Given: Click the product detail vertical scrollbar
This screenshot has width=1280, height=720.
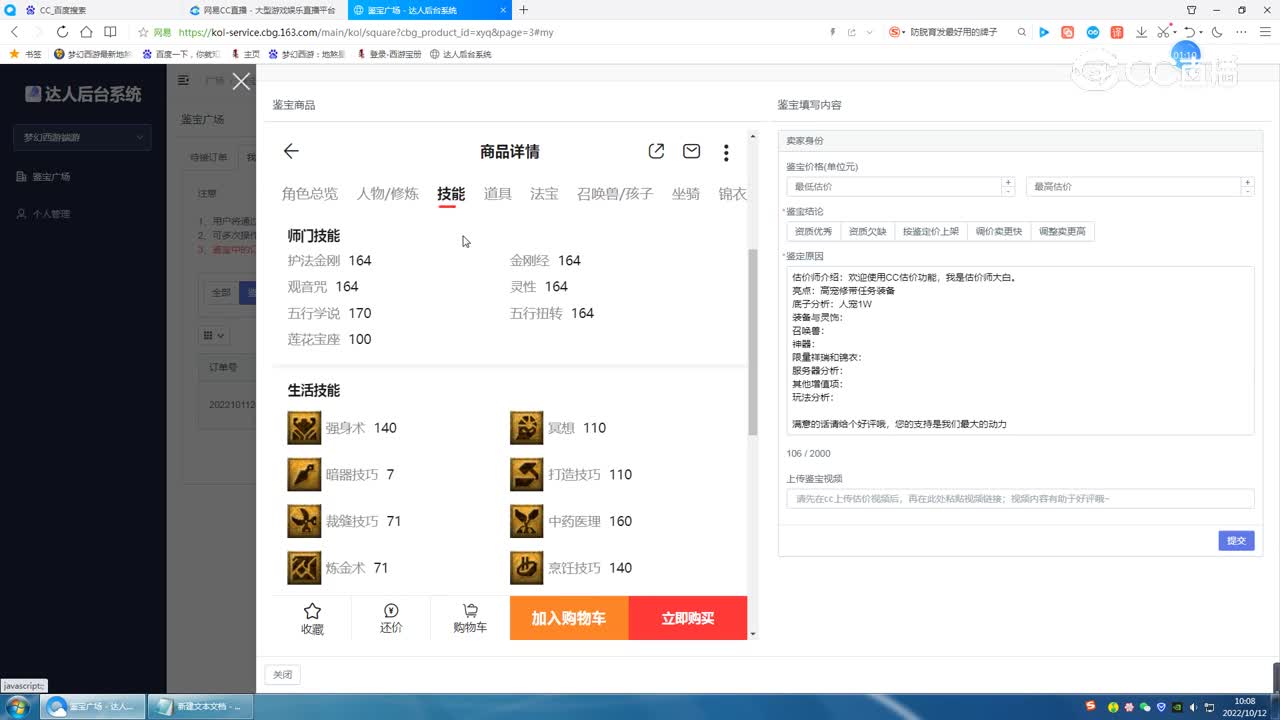Looking at the screenshot, I should click(753, 341).
